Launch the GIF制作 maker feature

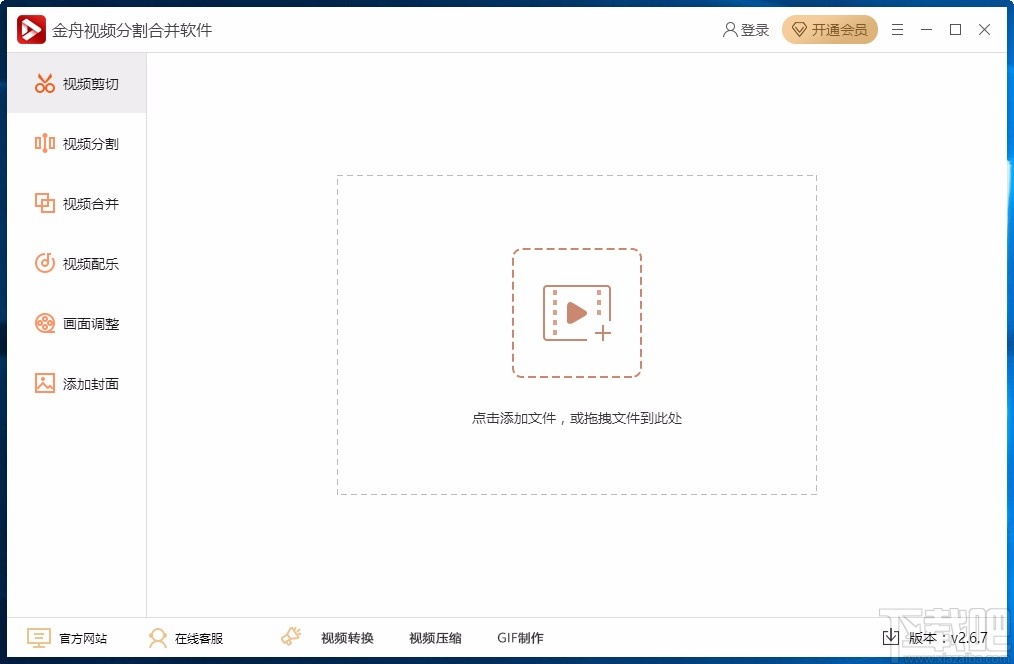(x=520, y=637)
